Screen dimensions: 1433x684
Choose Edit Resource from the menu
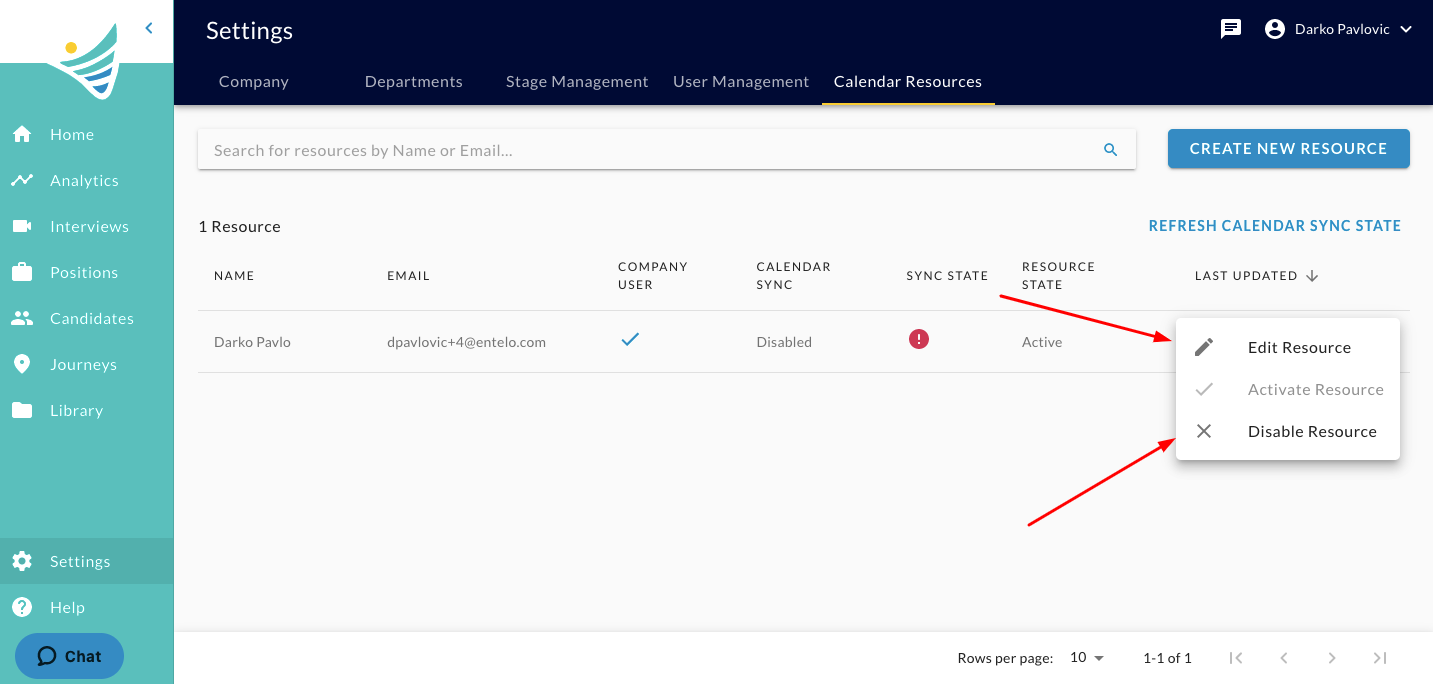tap(1288, 347)
